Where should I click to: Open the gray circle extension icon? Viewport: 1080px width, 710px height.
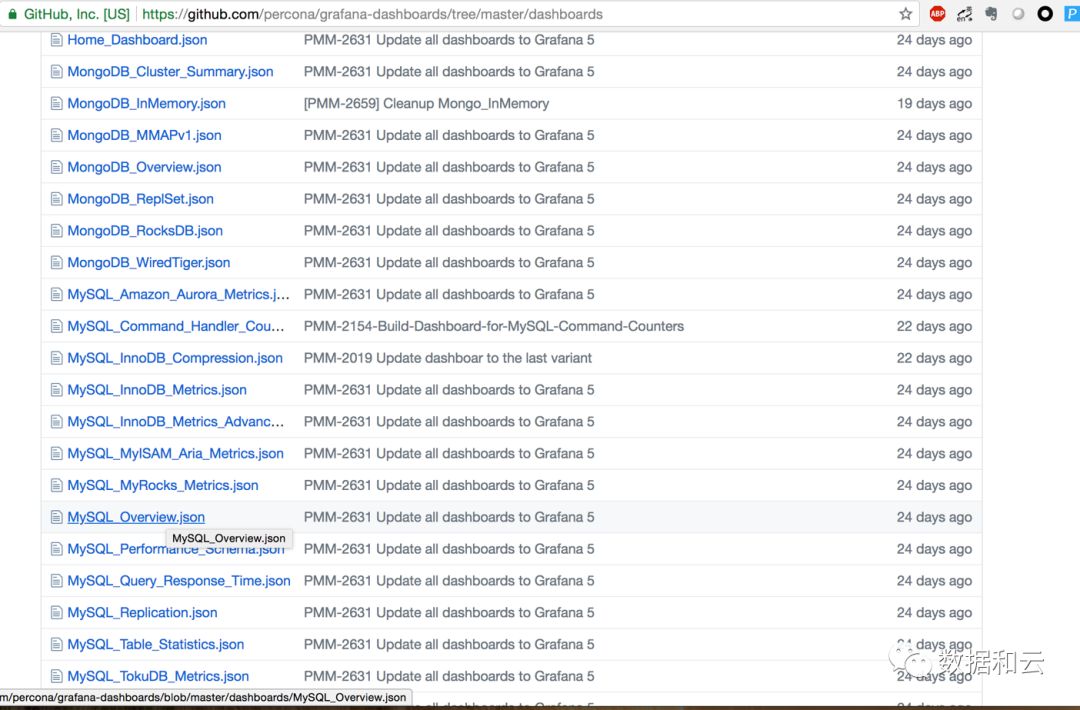1018,14
